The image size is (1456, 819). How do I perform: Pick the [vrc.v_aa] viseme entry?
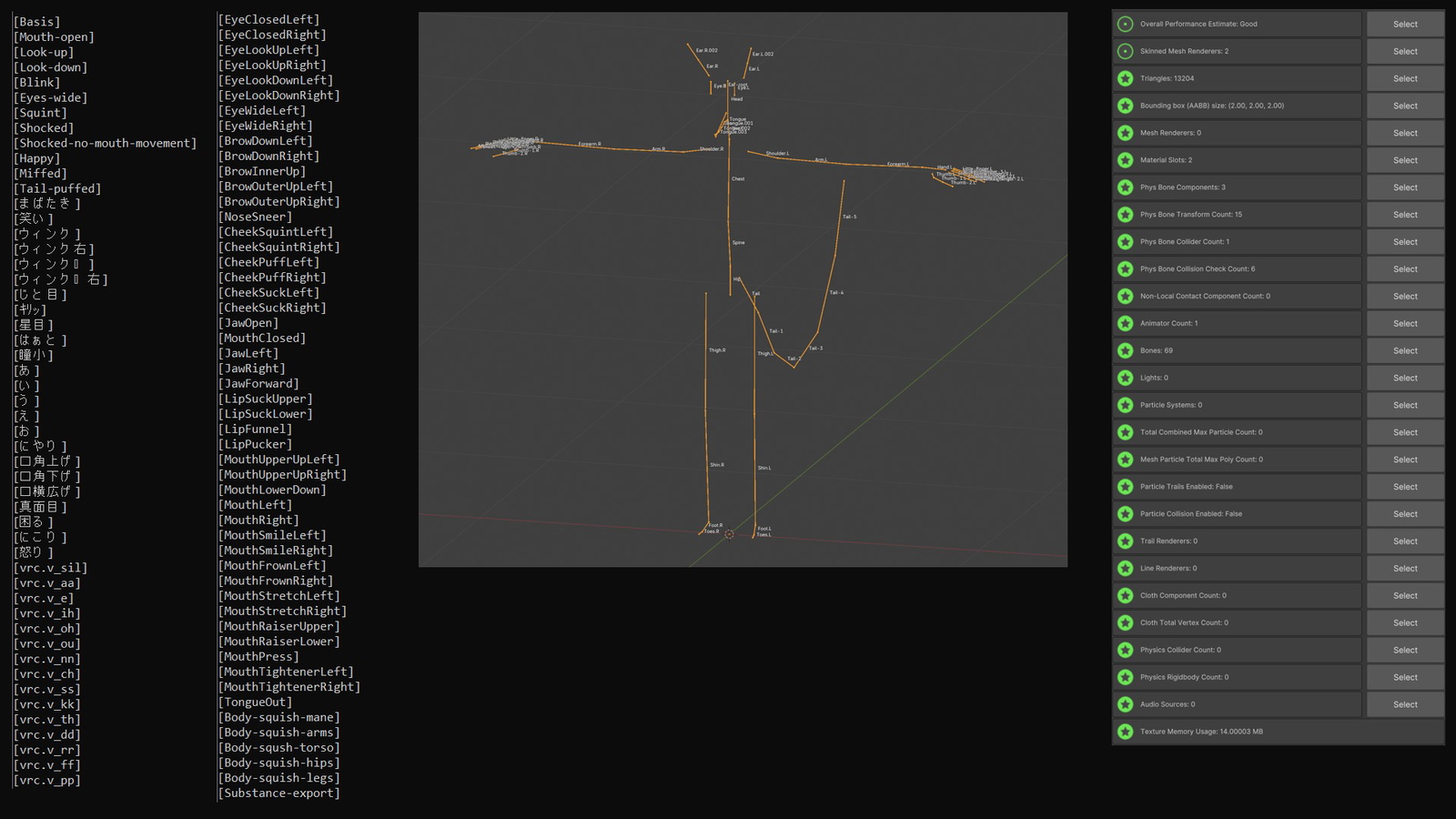[x=46, y=583]
